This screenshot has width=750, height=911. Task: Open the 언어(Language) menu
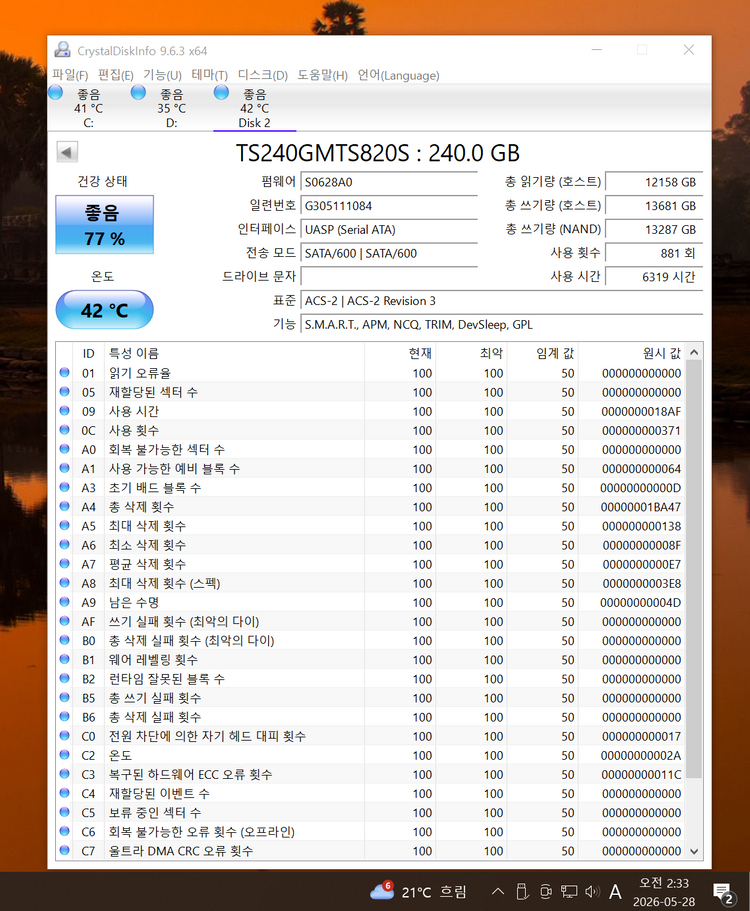398,76
